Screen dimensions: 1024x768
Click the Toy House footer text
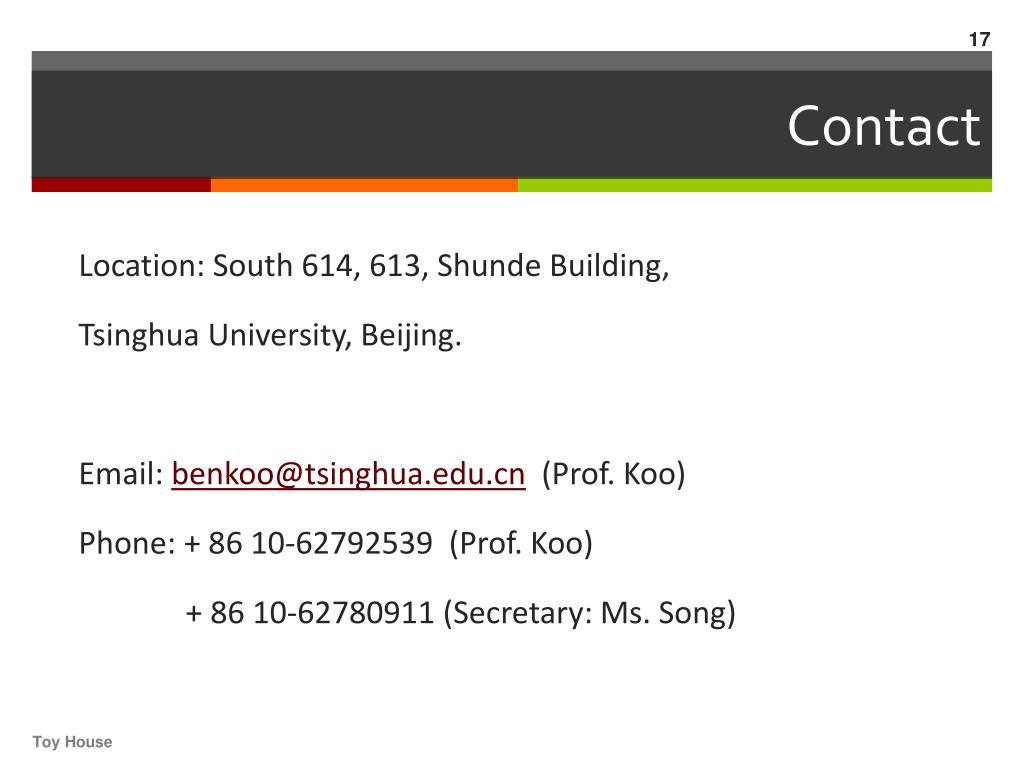[x=72, y=742]
